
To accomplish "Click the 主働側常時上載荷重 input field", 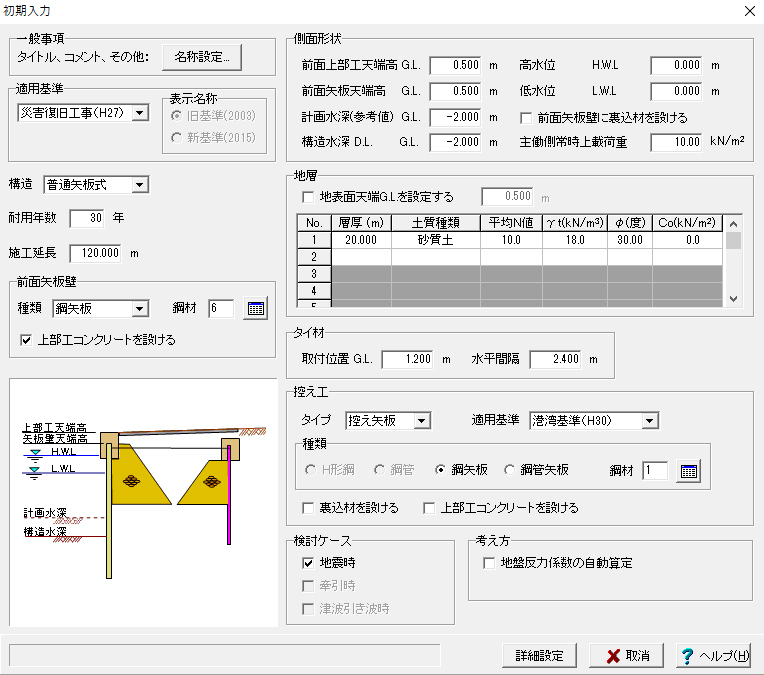I will coord(676,142).
